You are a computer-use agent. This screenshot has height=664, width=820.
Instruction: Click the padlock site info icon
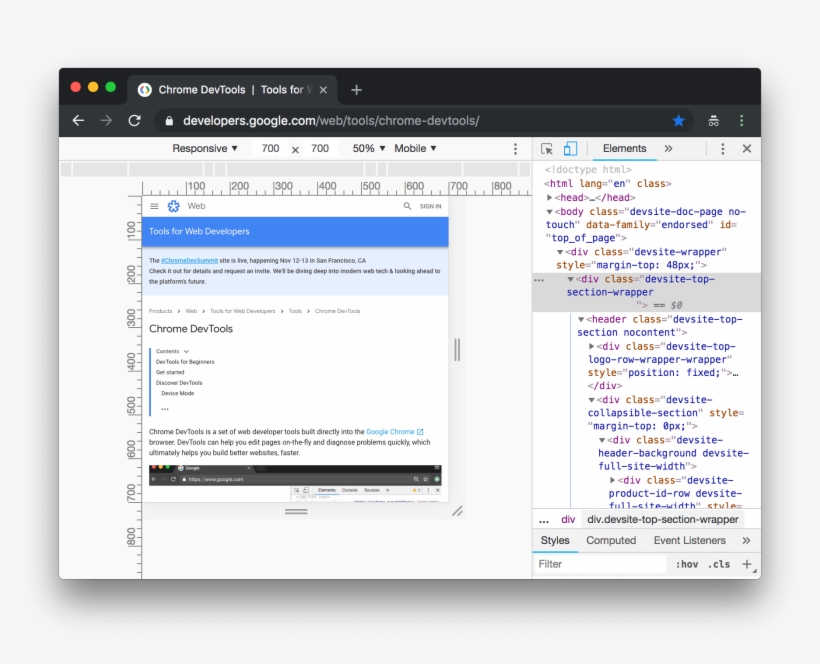169,121
